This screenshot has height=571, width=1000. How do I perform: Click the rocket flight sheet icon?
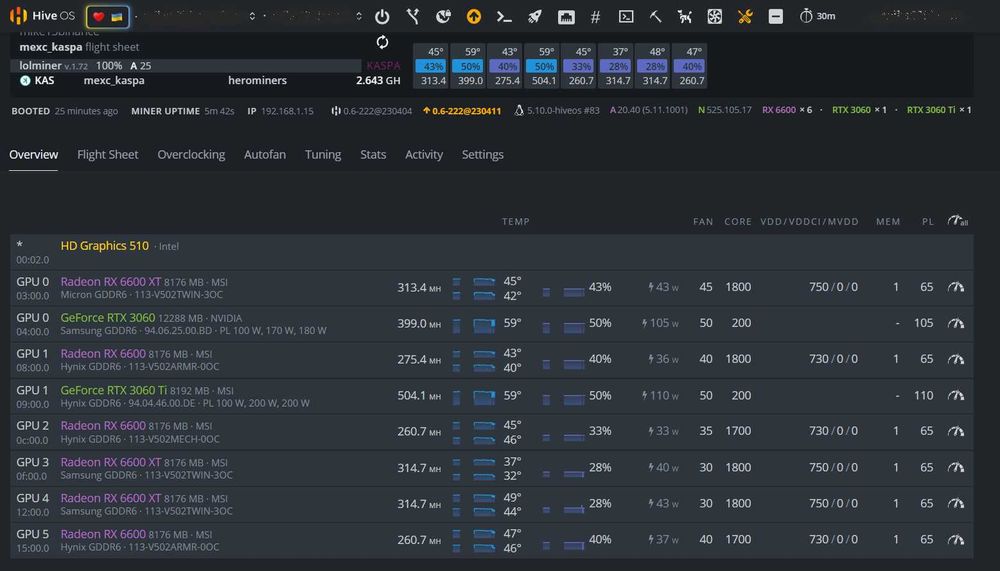point(534,17)
